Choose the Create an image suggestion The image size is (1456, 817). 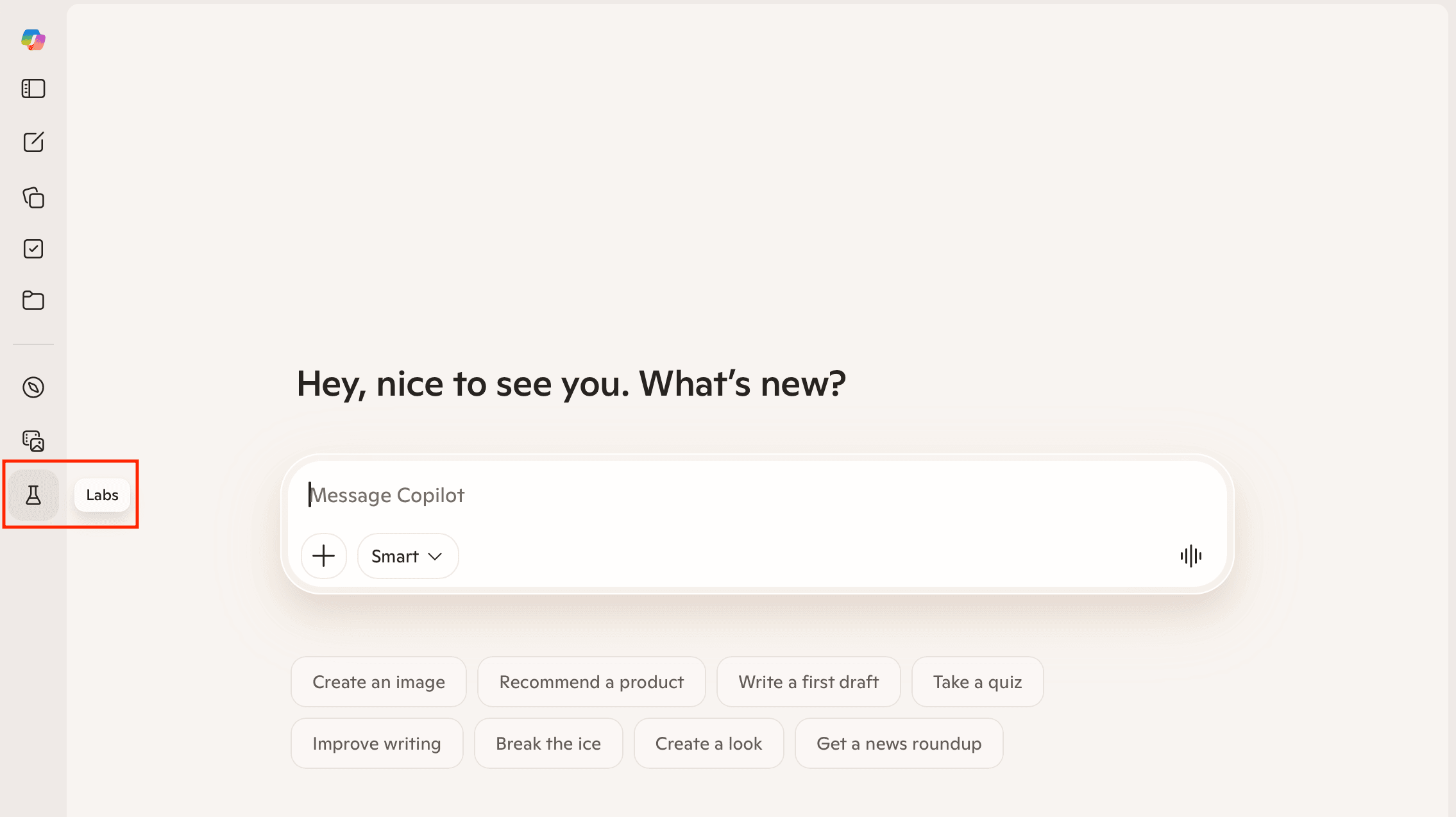click(x=378, y=682)
